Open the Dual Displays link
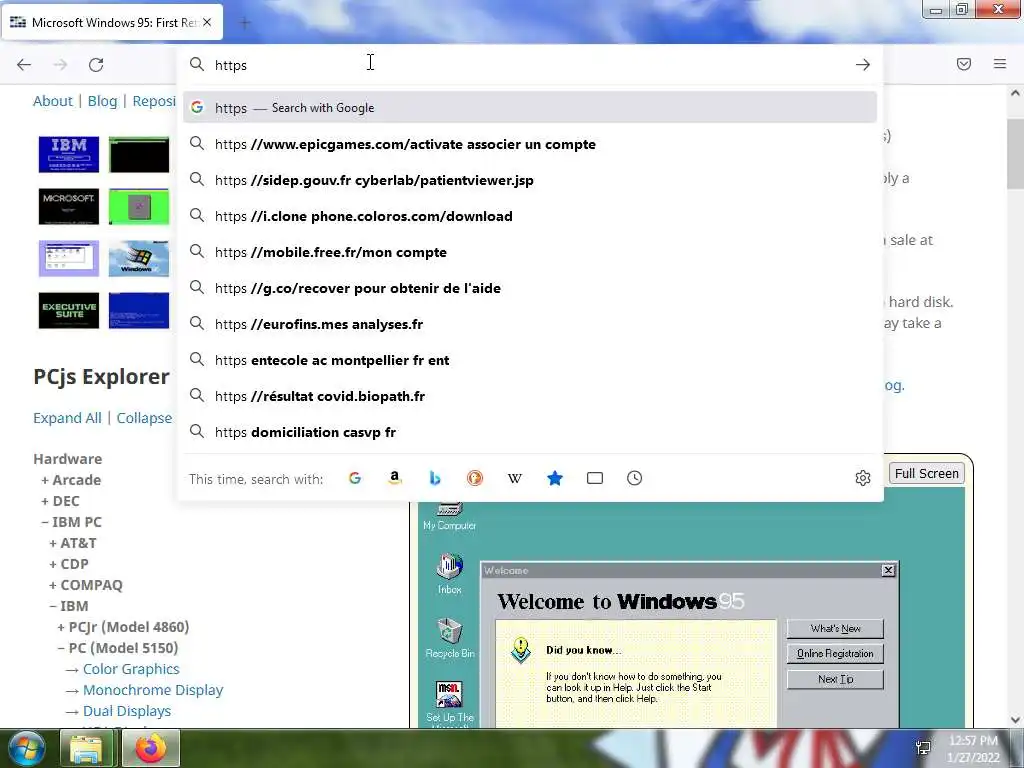The width and height of the screenshot is (1024, 768). [x=127, y=711]
